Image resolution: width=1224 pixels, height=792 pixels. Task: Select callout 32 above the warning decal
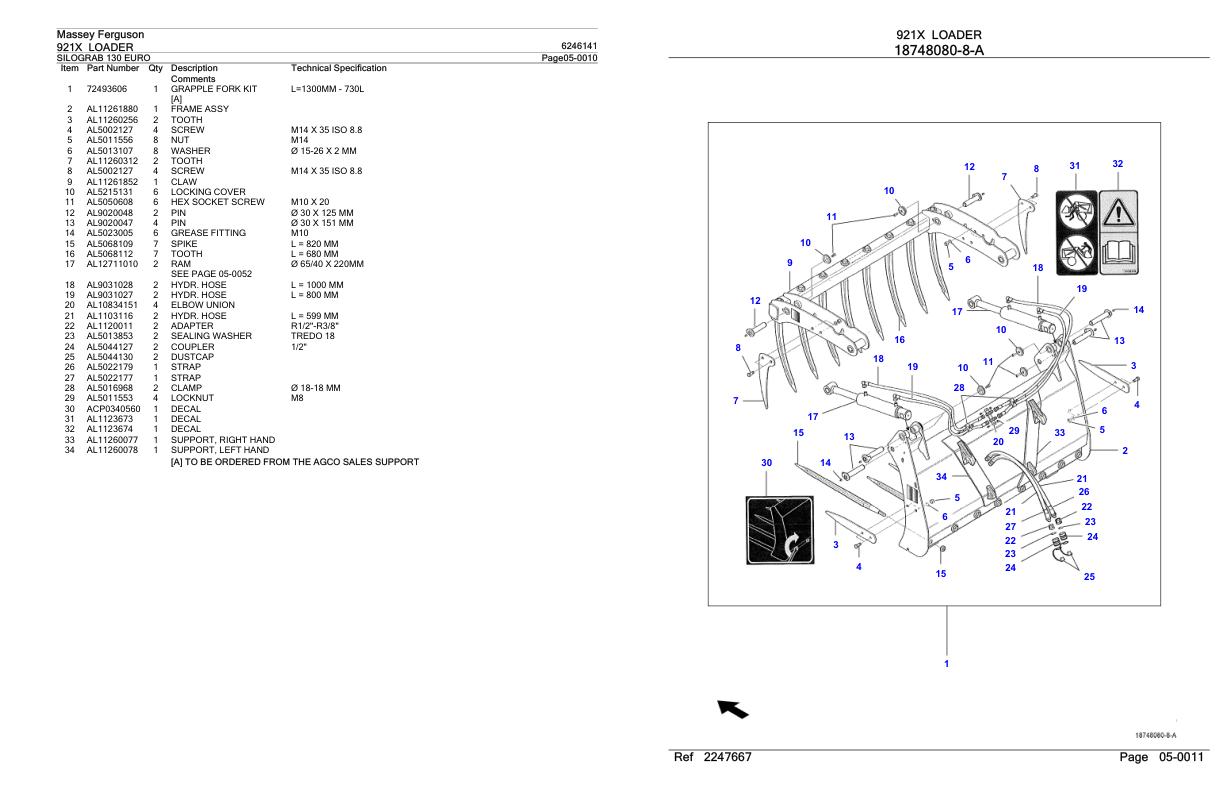click(x=1117, y=163)
